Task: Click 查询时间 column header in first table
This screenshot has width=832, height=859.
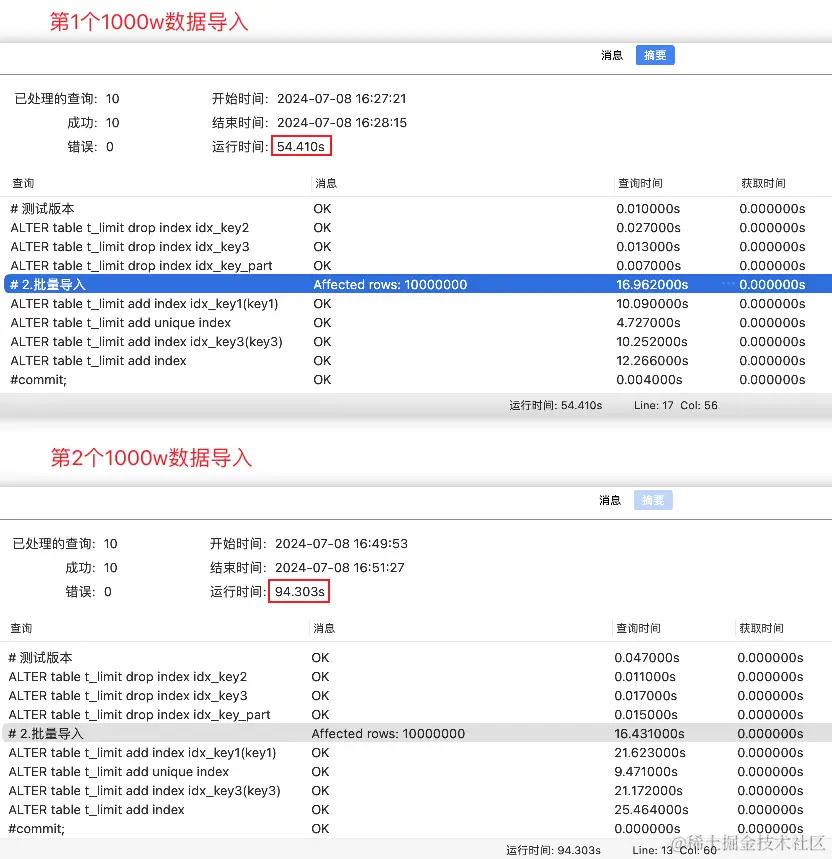Action: point(640,184)
